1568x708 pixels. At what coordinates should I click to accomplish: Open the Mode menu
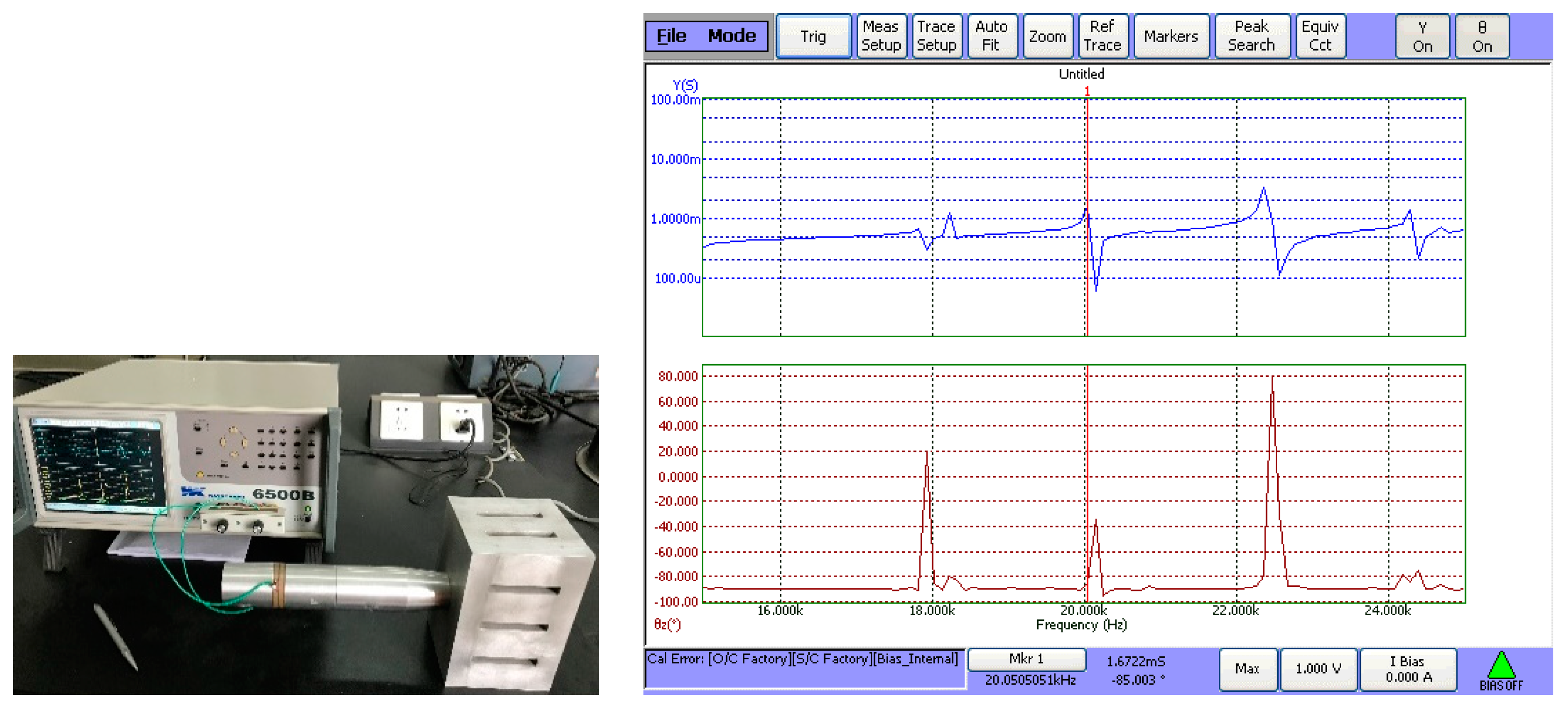tap(732, 36)
